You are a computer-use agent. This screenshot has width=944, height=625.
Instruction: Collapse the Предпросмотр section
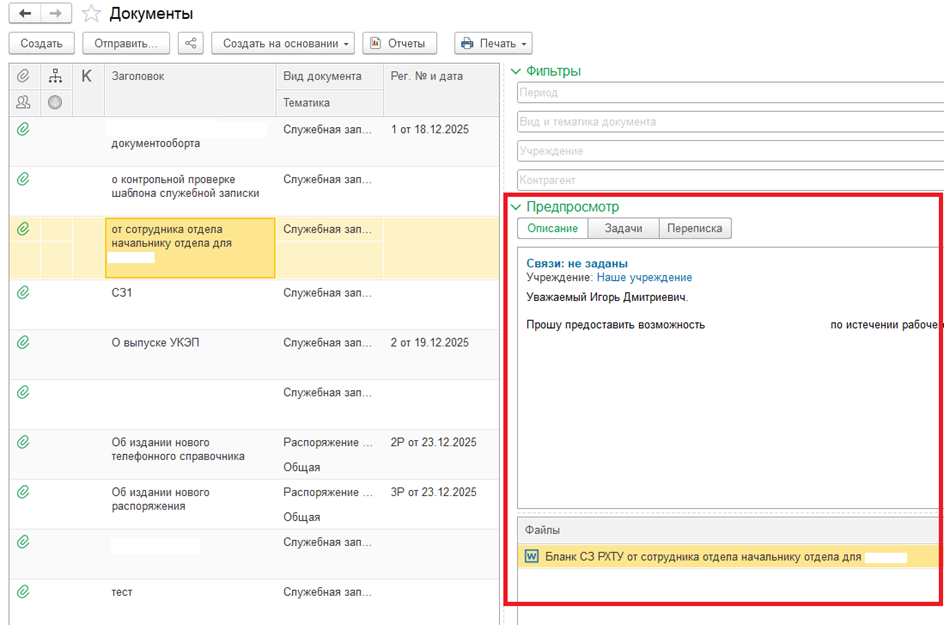pyautogui.click(x=516, y=207)
